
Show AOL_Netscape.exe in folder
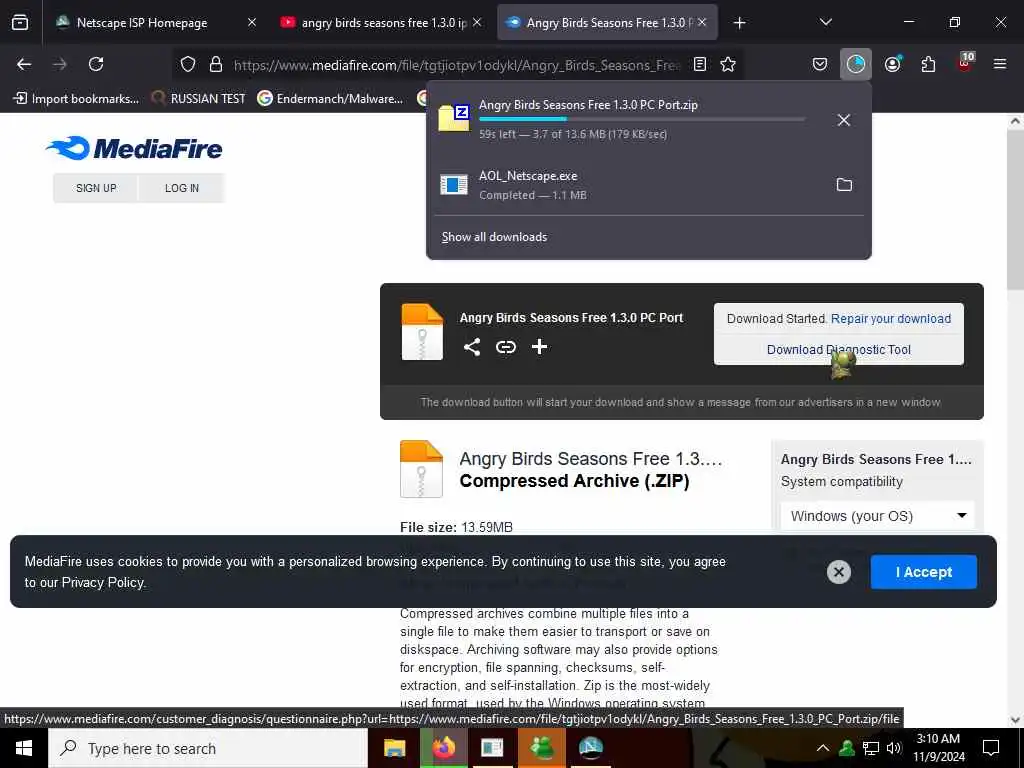(x=844, y=185)
